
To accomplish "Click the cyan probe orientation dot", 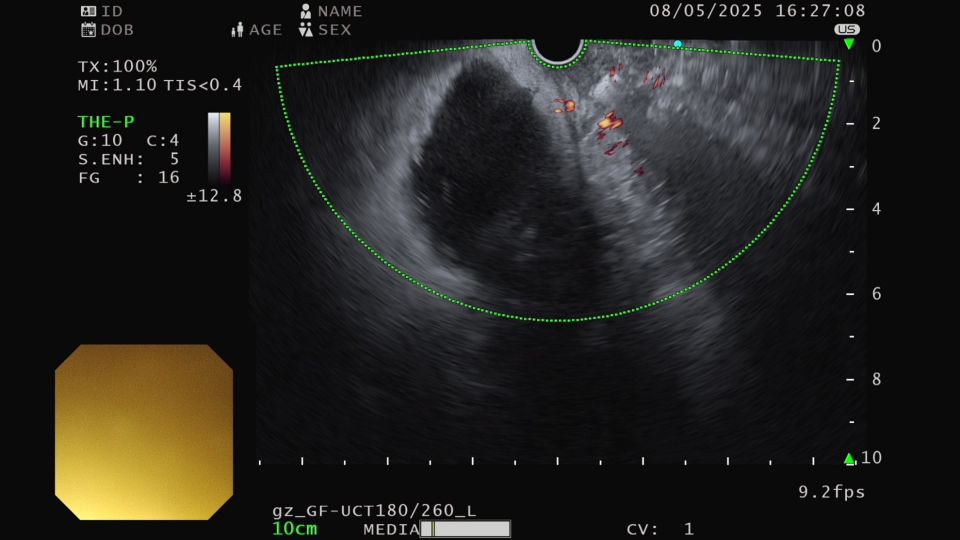I will (x=677, y=44).
